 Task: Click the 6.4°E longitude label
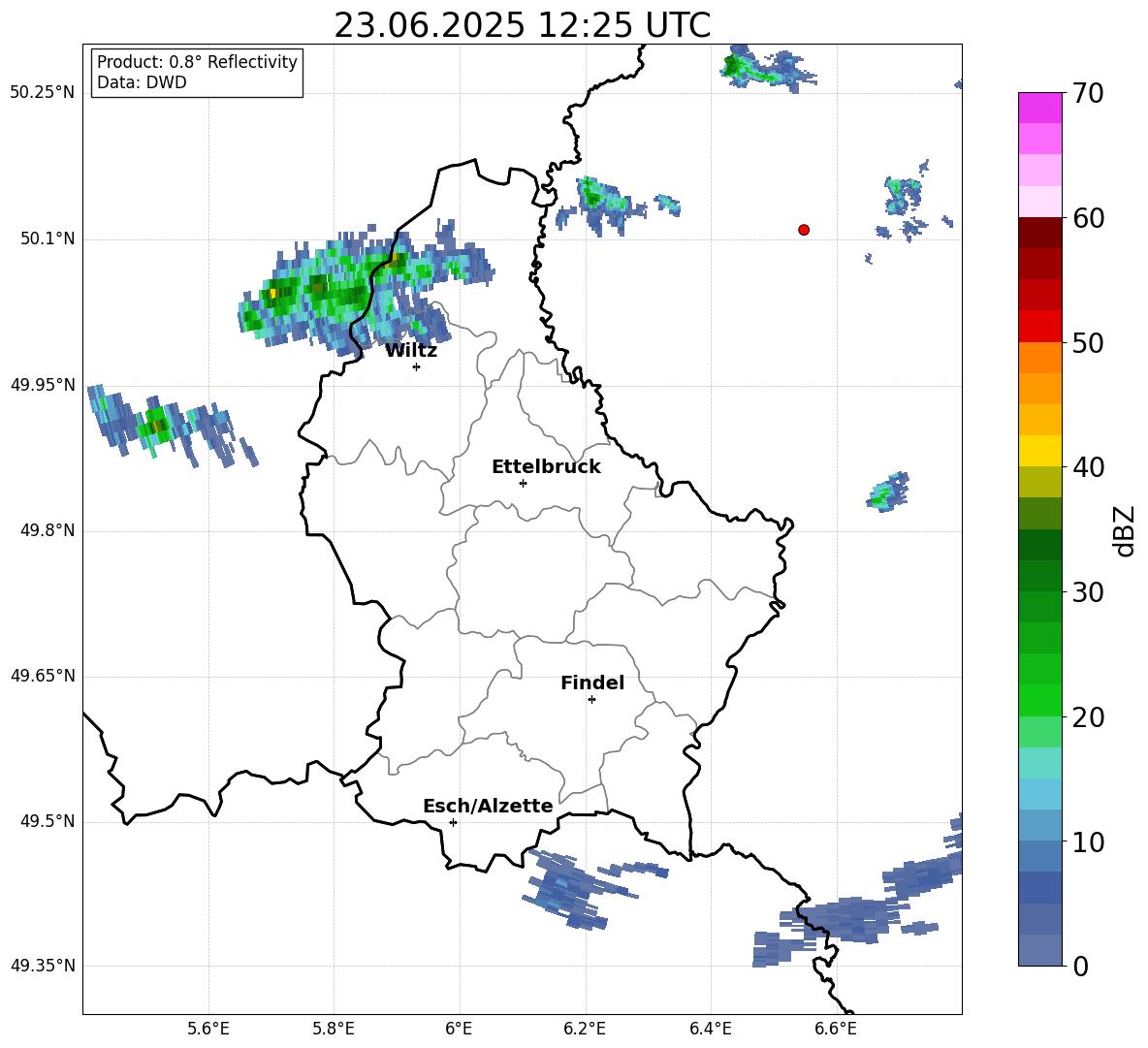pos(710,1029)
